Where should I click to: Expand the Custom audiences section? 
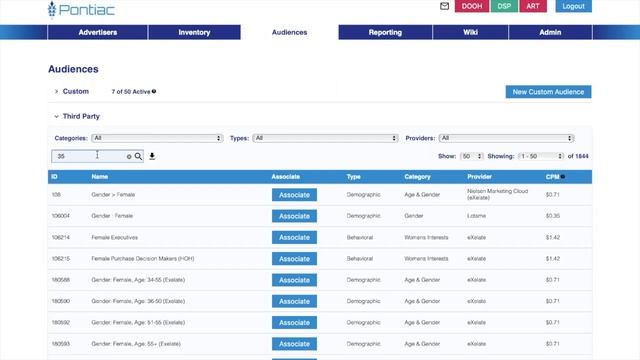point(56,91)
